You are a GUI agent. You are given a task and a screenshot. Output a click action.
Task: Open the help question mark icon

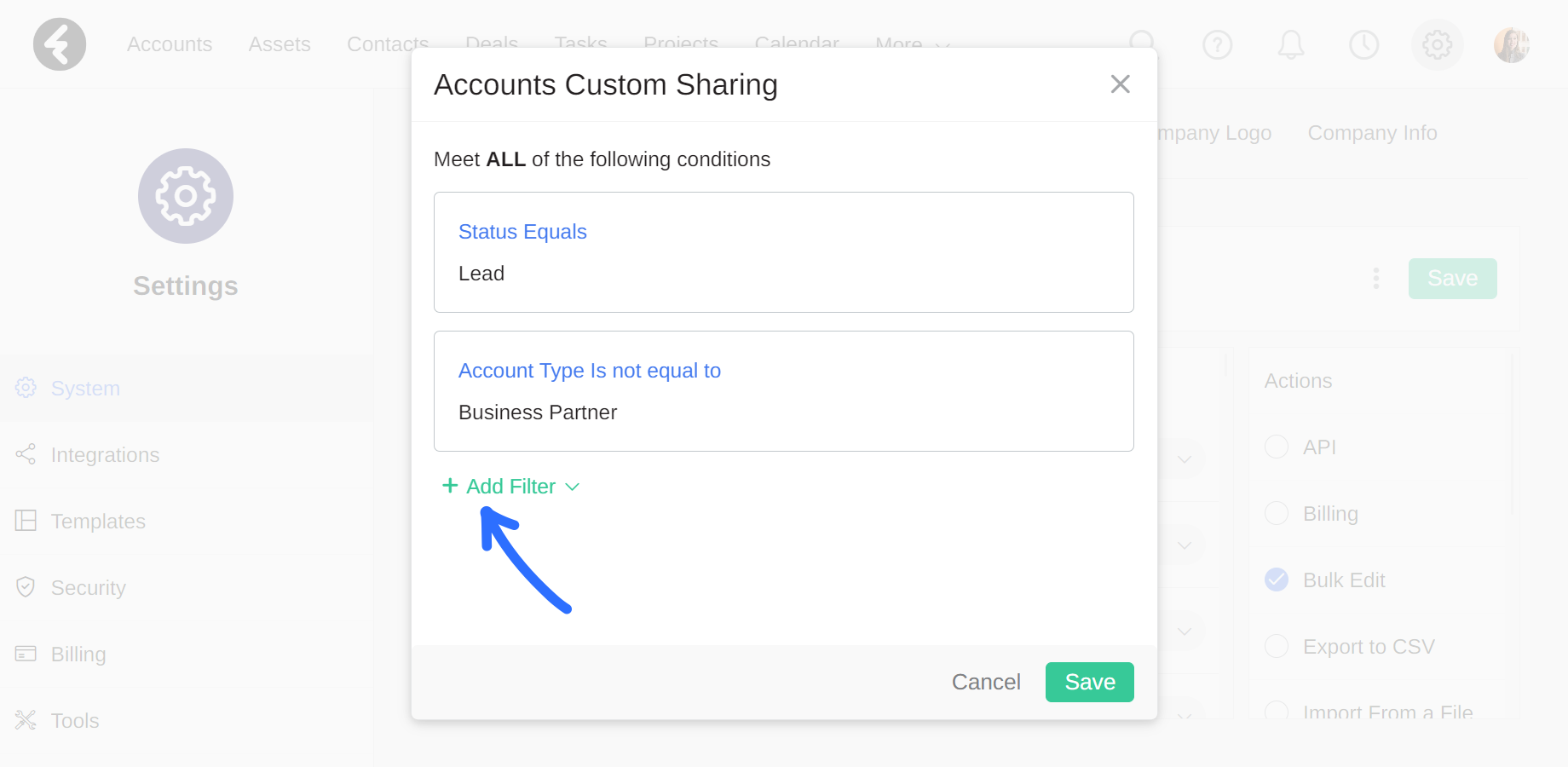pyautogui.click(x=1218, y=44)
